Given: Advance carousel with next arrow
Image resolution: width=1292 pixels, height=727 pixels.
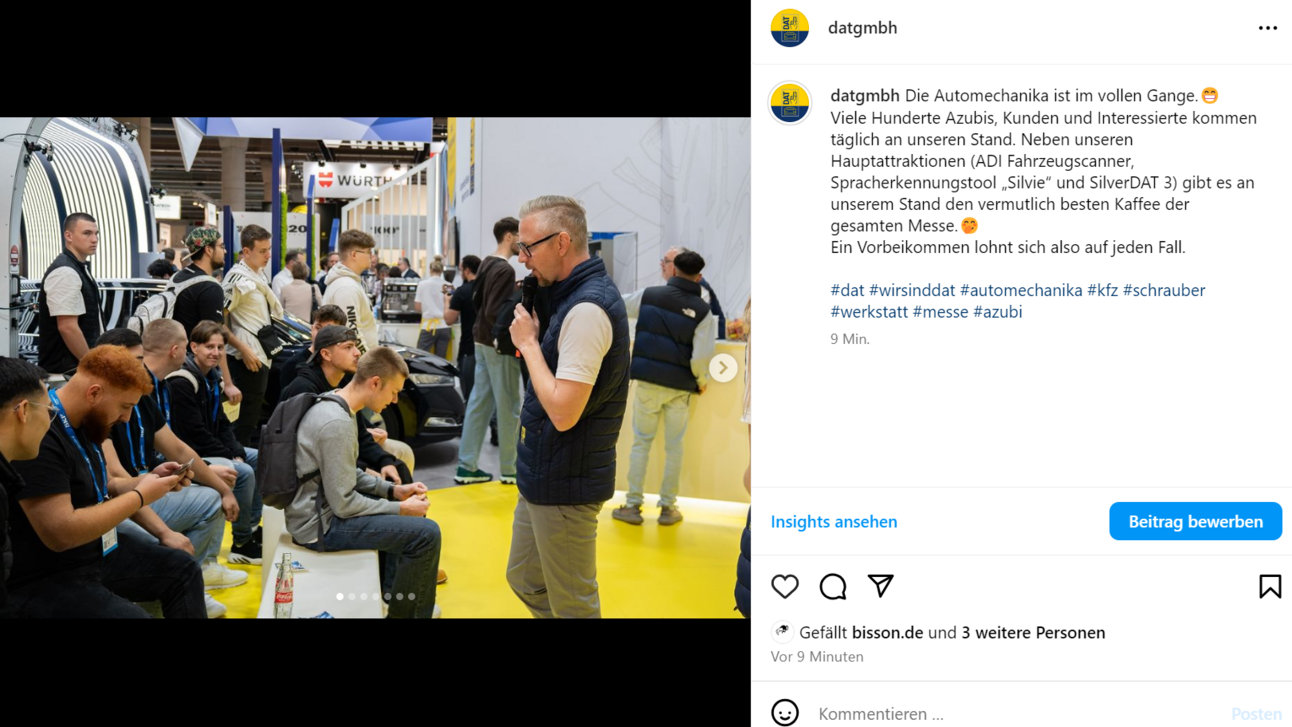Looking at the screenshot, I should click(723, 368).
